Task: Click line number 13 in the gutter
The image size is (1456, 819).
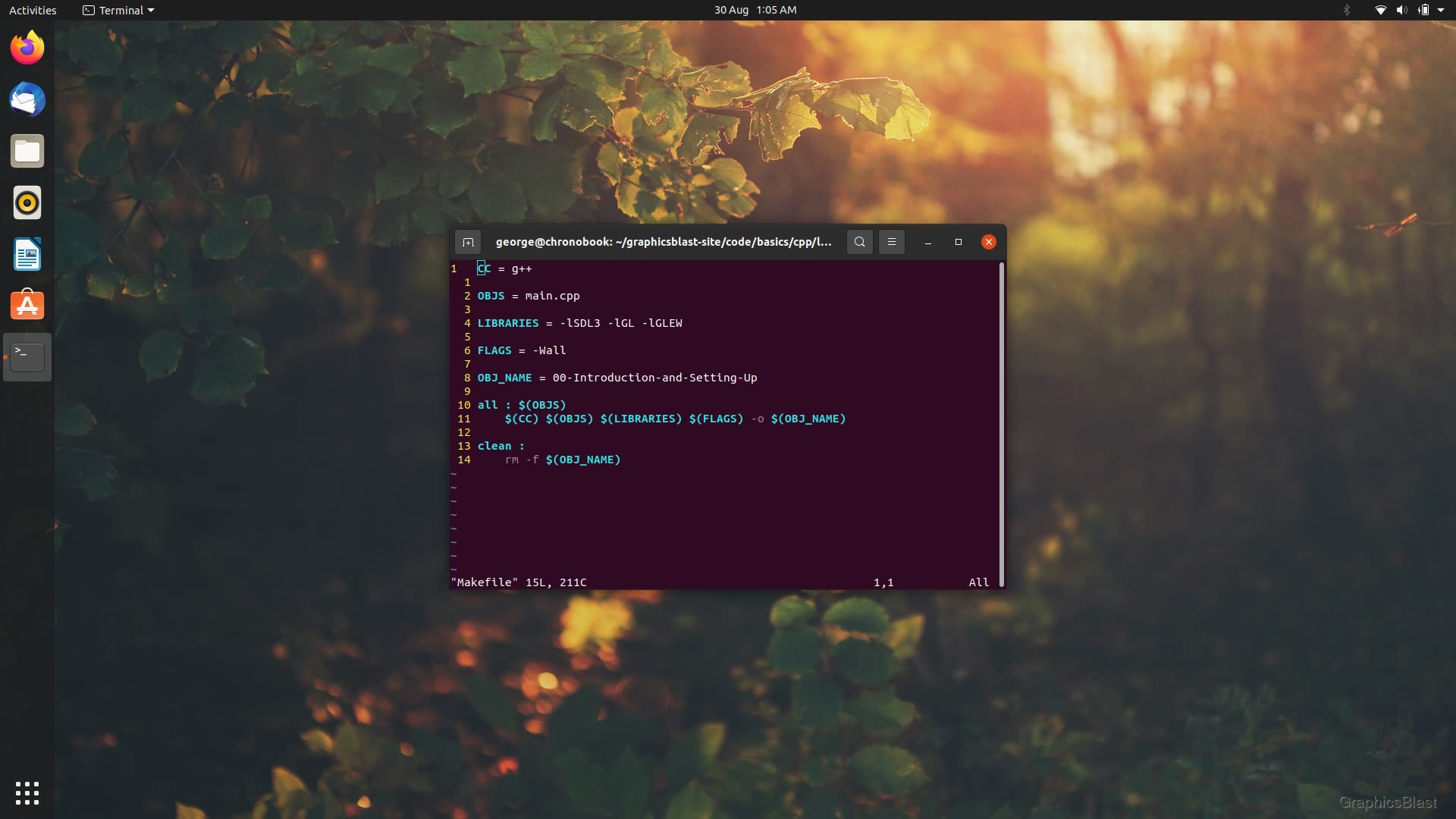Action: click(464, 446)
